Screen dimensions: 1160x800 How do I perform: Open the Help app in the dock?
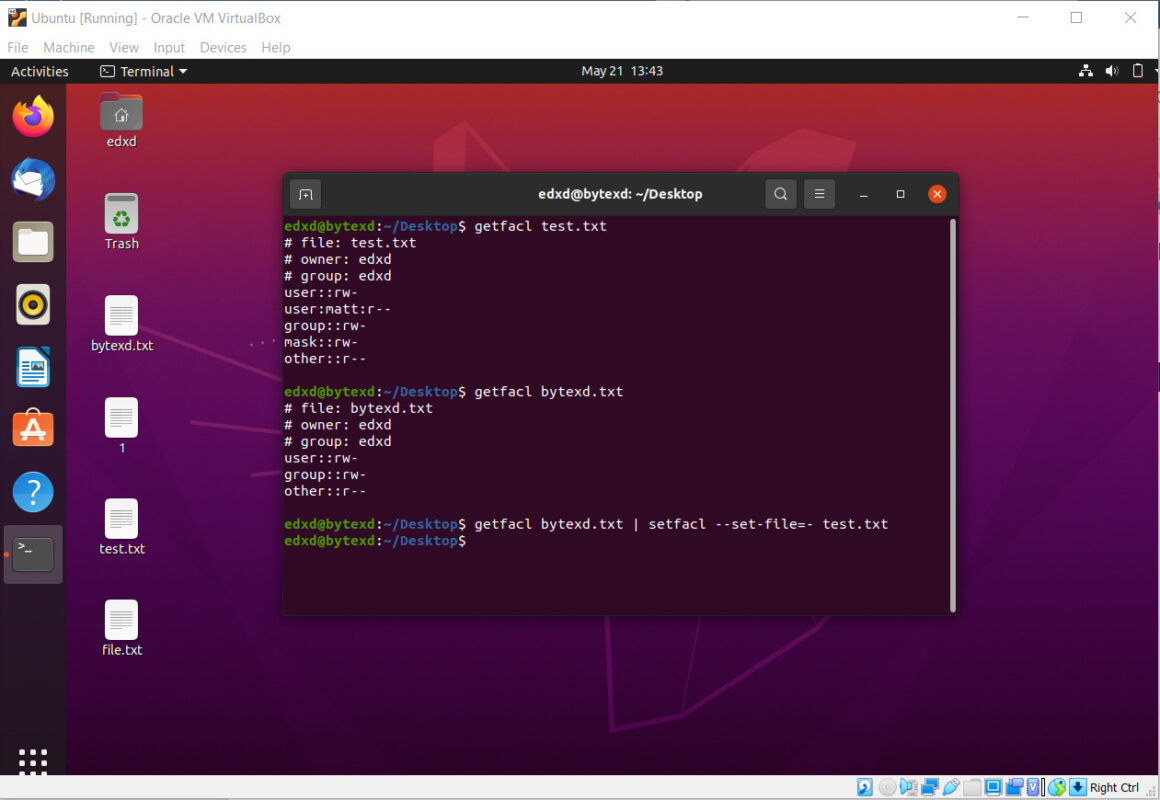33,492
